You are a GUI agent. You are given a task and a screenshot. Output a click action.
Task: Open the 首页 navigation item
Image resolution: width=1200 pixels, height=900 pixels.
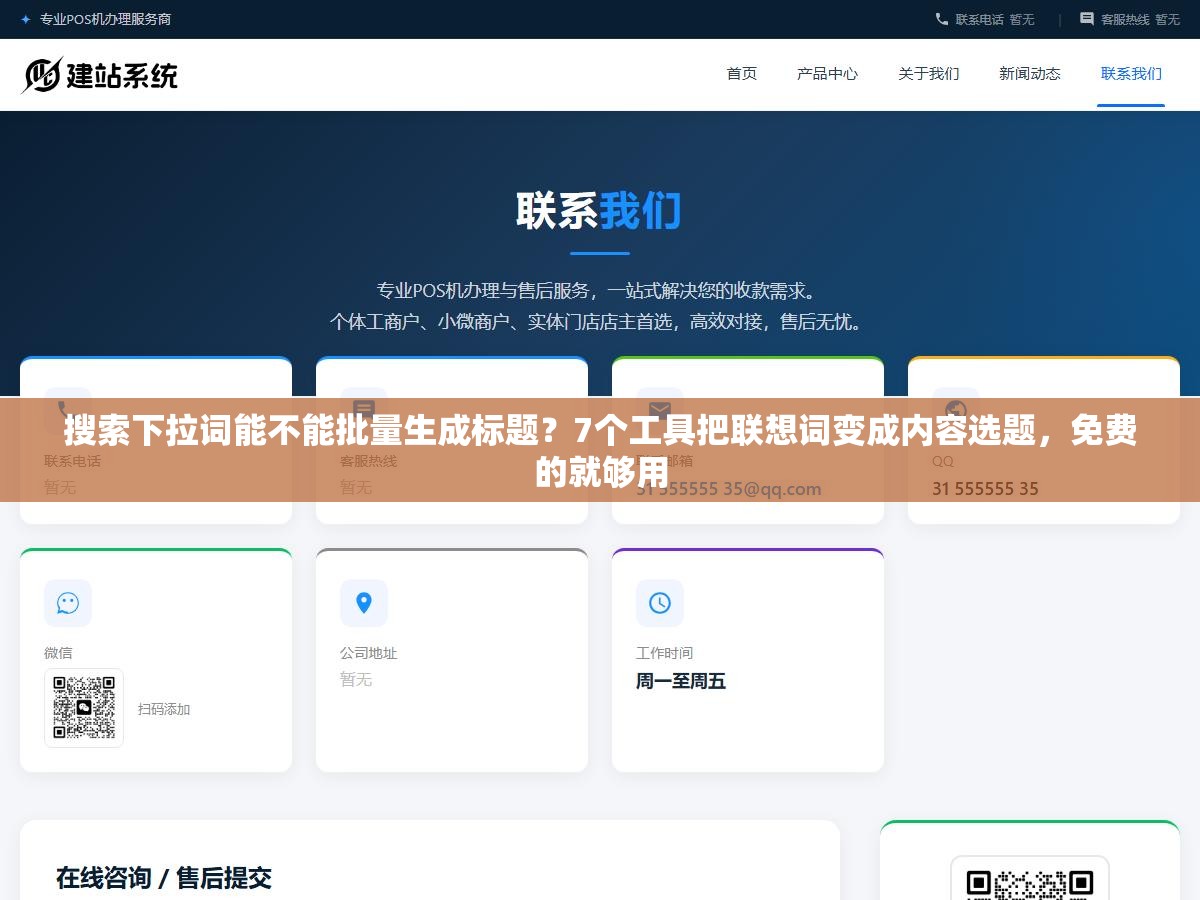pos(742,74)
